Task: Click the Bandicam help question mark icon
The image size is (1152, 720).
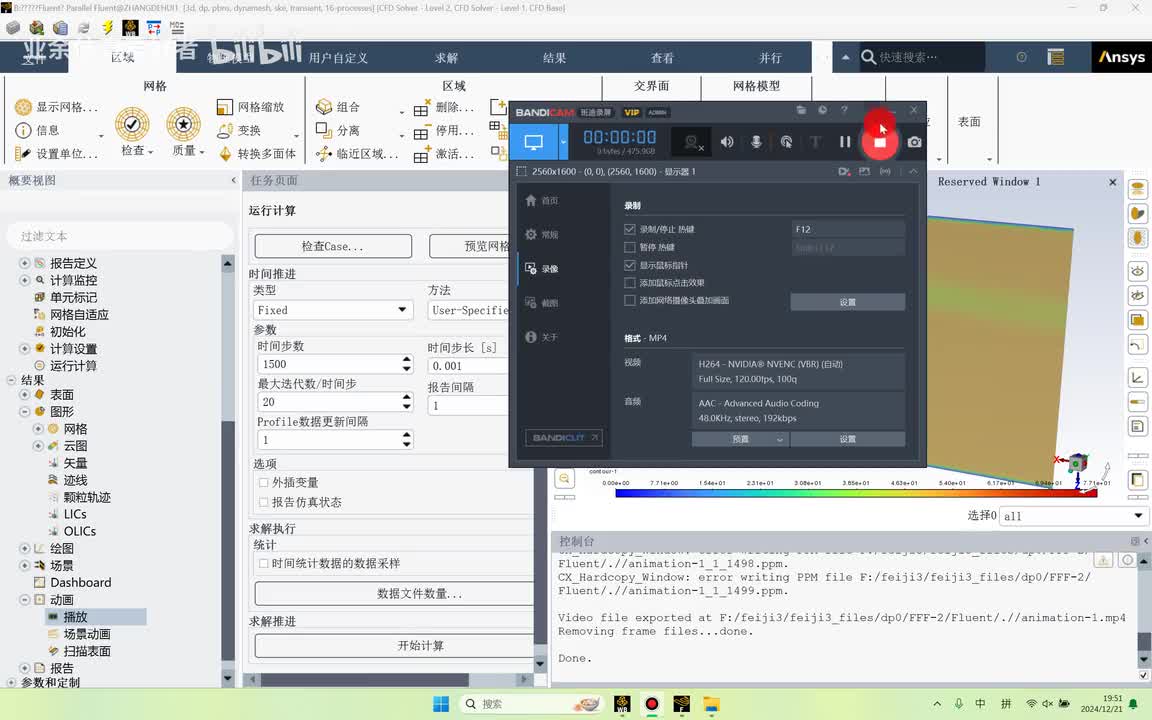Action: tap(844, 110)
